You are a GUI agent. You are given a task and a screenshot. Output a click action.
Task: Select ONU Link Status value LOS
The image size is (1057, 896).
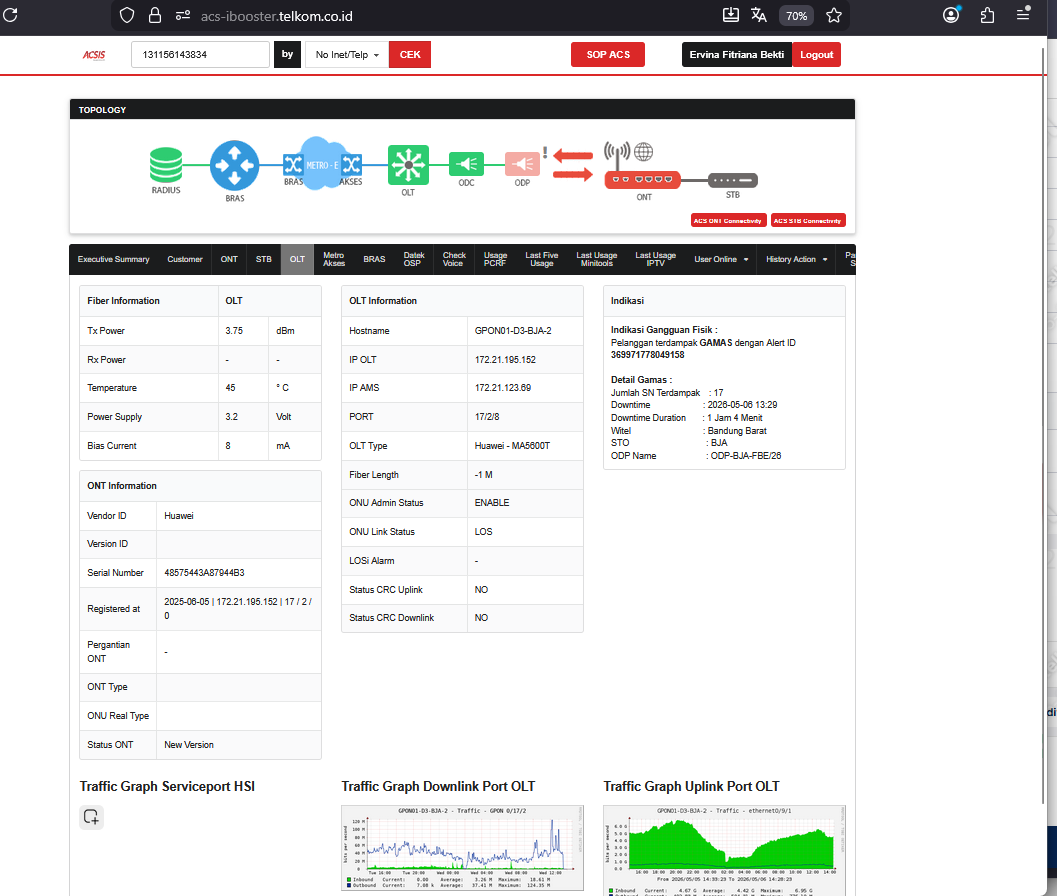pyautogui.click(x=483, y=532)
